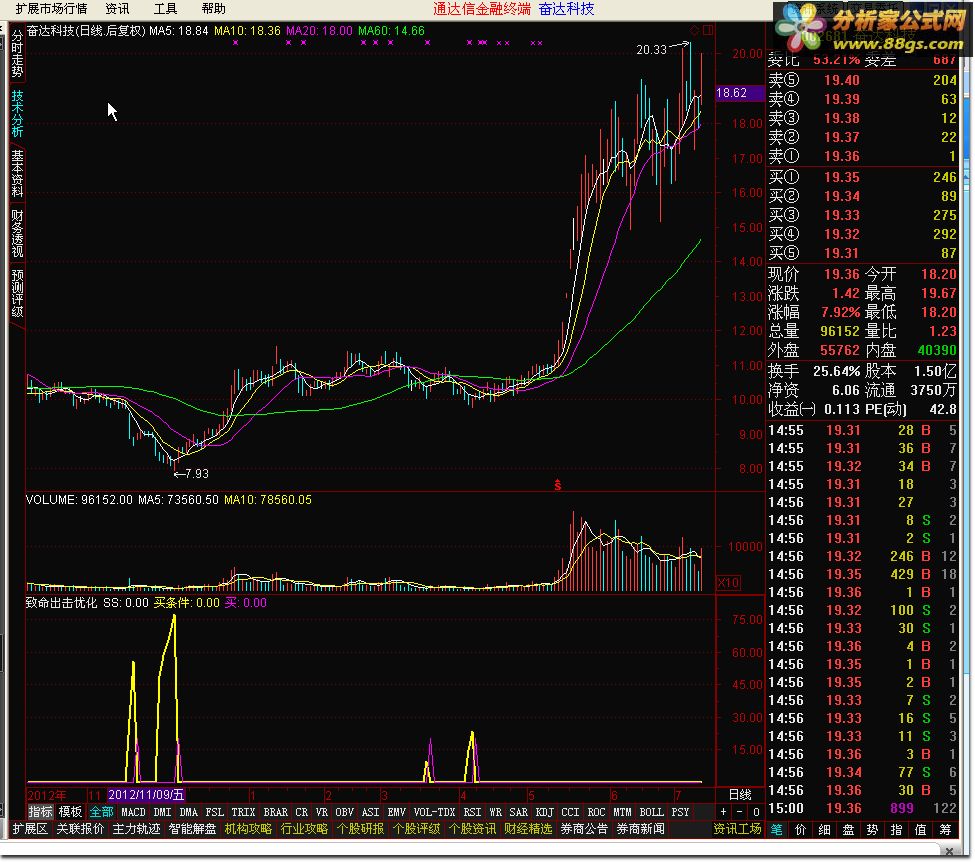Apply the TRIX indicator
The width and height of the screenshot is (975, 862).
(243, 812)
